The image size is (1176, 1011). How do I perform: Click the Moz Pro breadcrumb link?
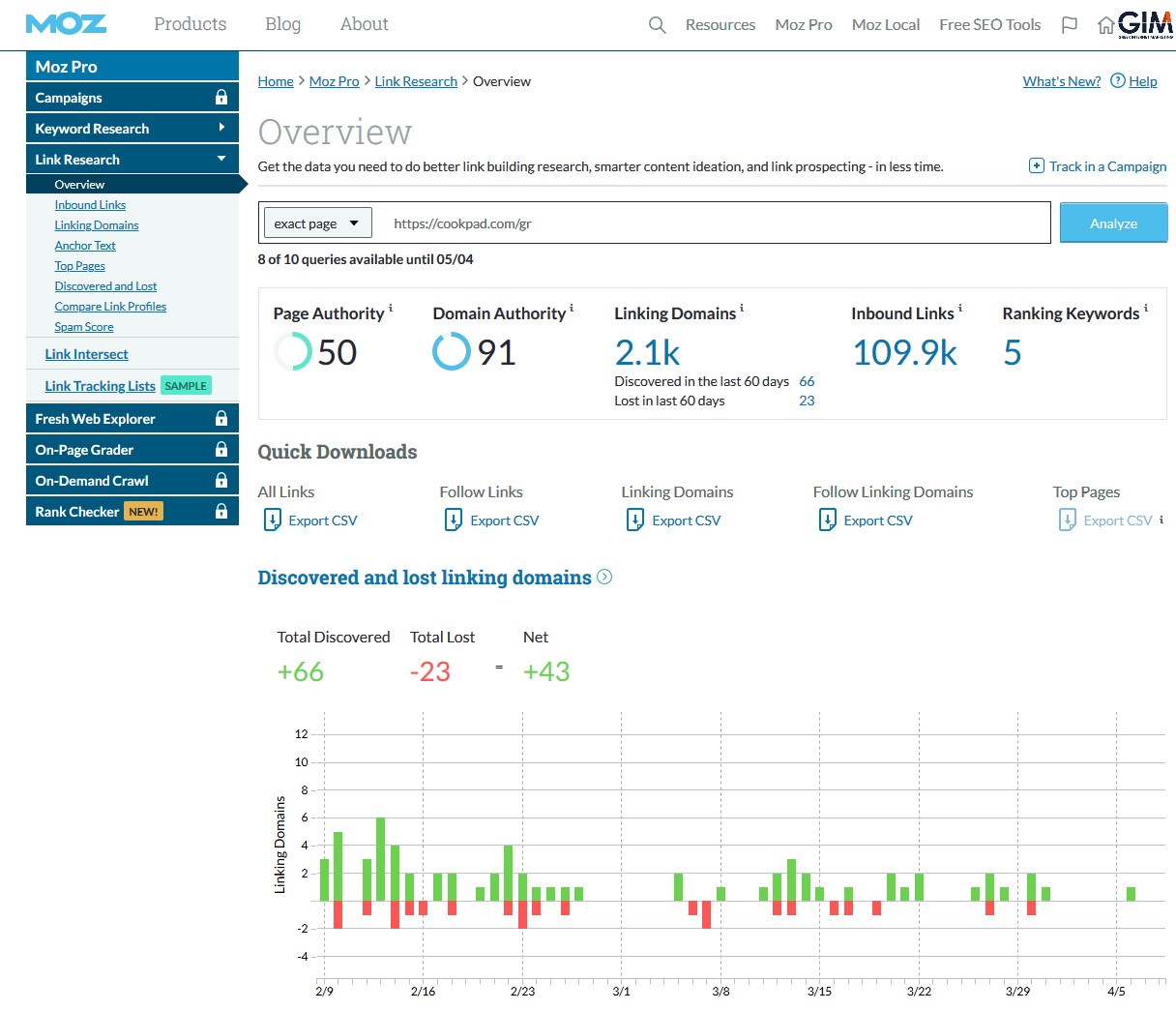click(334, 81)
